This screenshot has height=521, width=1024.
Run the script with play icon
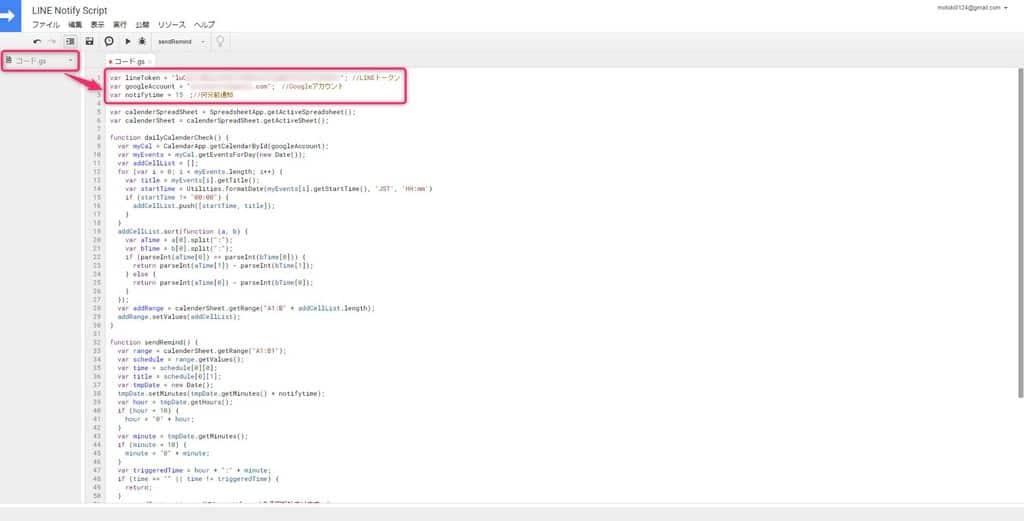(127, 42)
